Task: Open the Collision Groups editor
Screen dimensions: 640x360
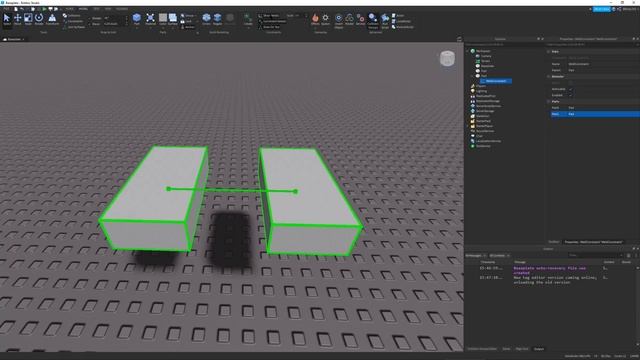Action: 373,20
